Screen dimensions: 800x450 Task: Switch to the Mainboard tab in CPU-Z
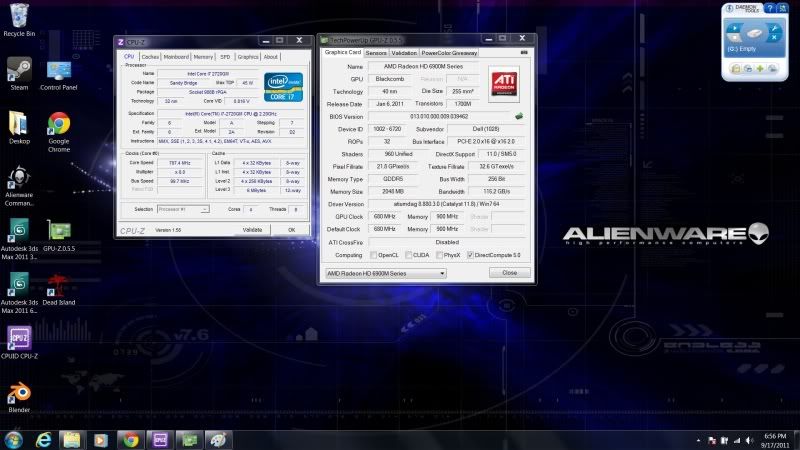point(176,57)
